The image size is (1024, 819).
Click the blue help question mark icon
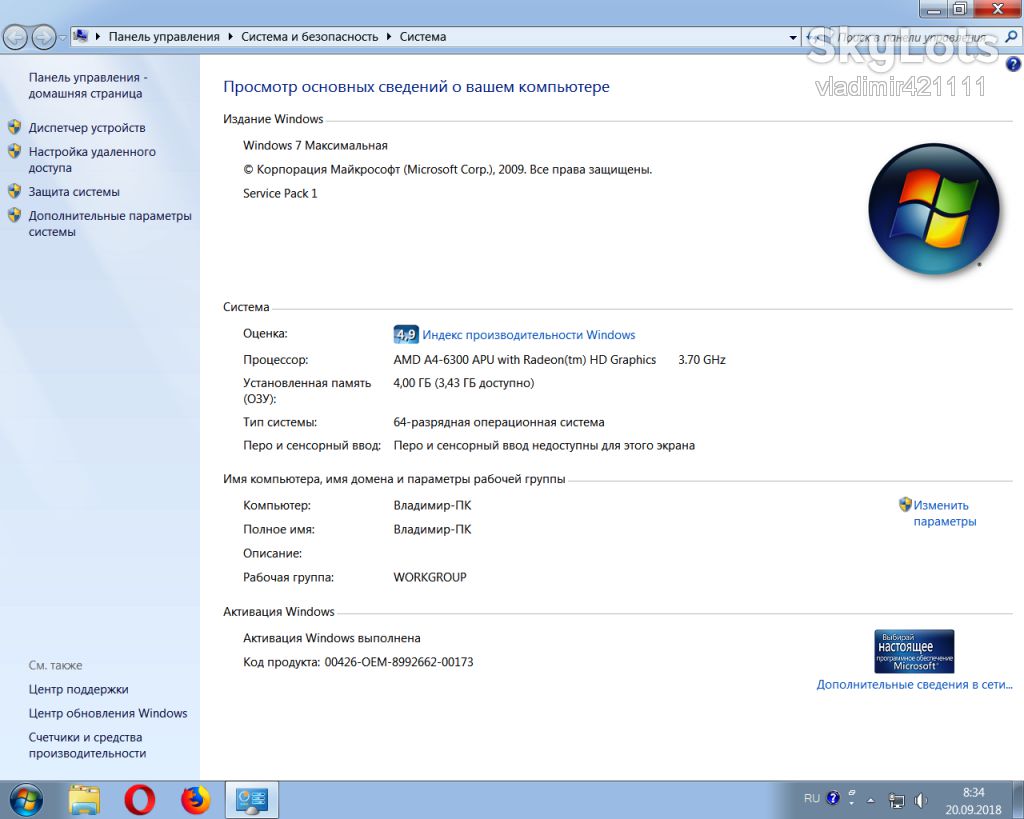(1013, 63)
